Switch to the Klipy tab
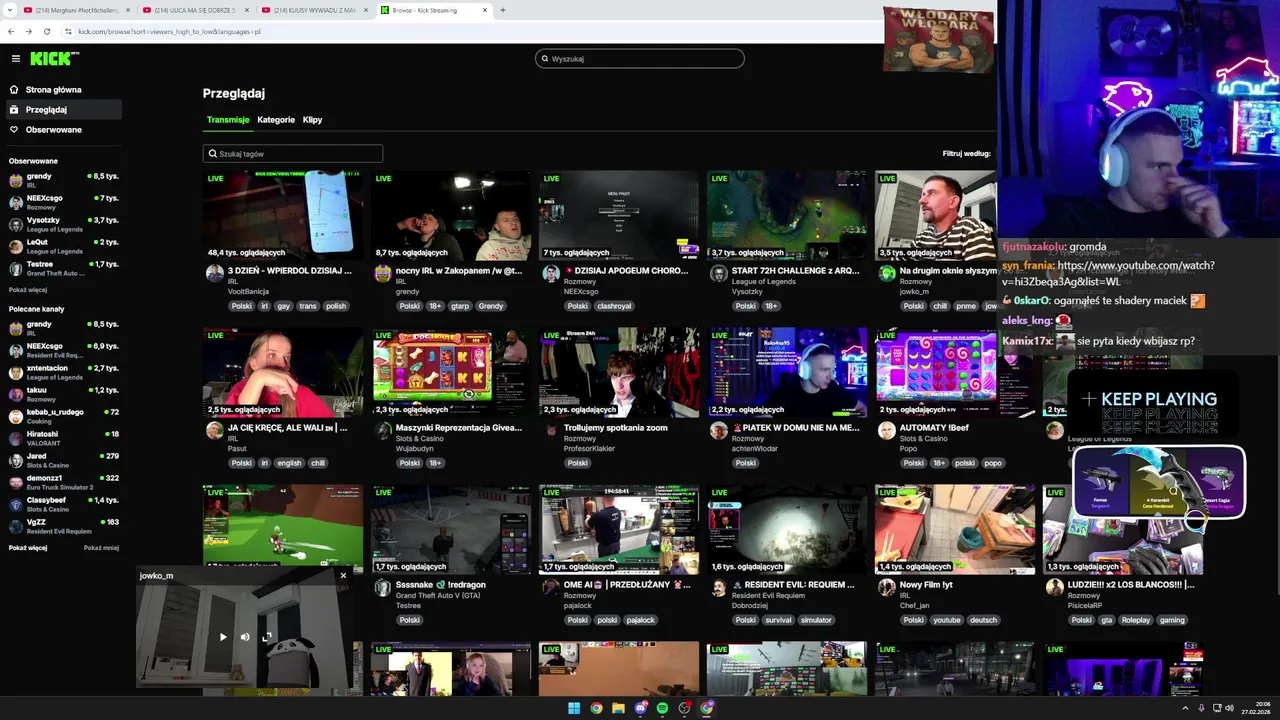 pos(312,120)
